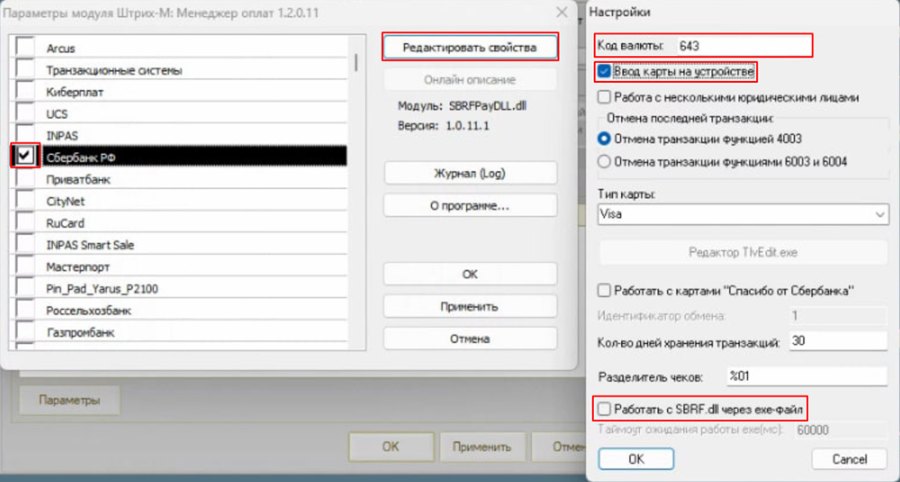Click Отмена in module parameters dialog

(470, 339)
